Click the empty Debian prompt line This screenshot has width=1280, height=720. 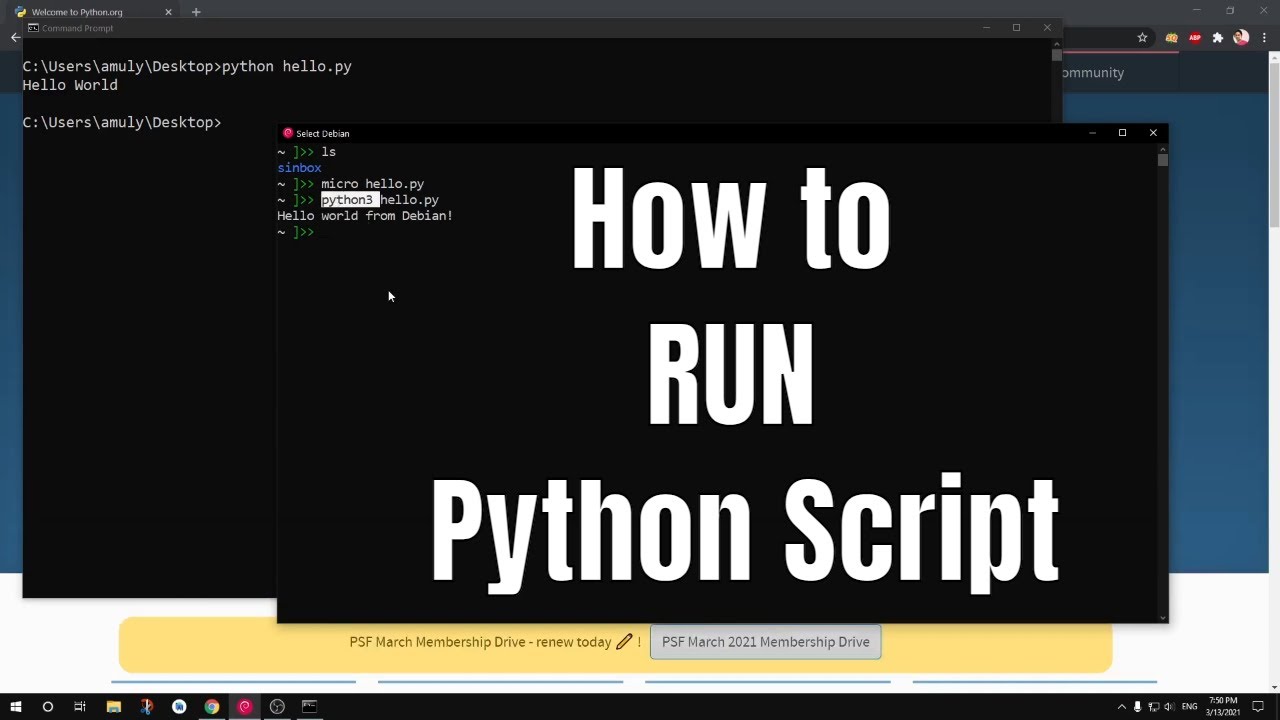pyautogui.click(x=296, y=232)
